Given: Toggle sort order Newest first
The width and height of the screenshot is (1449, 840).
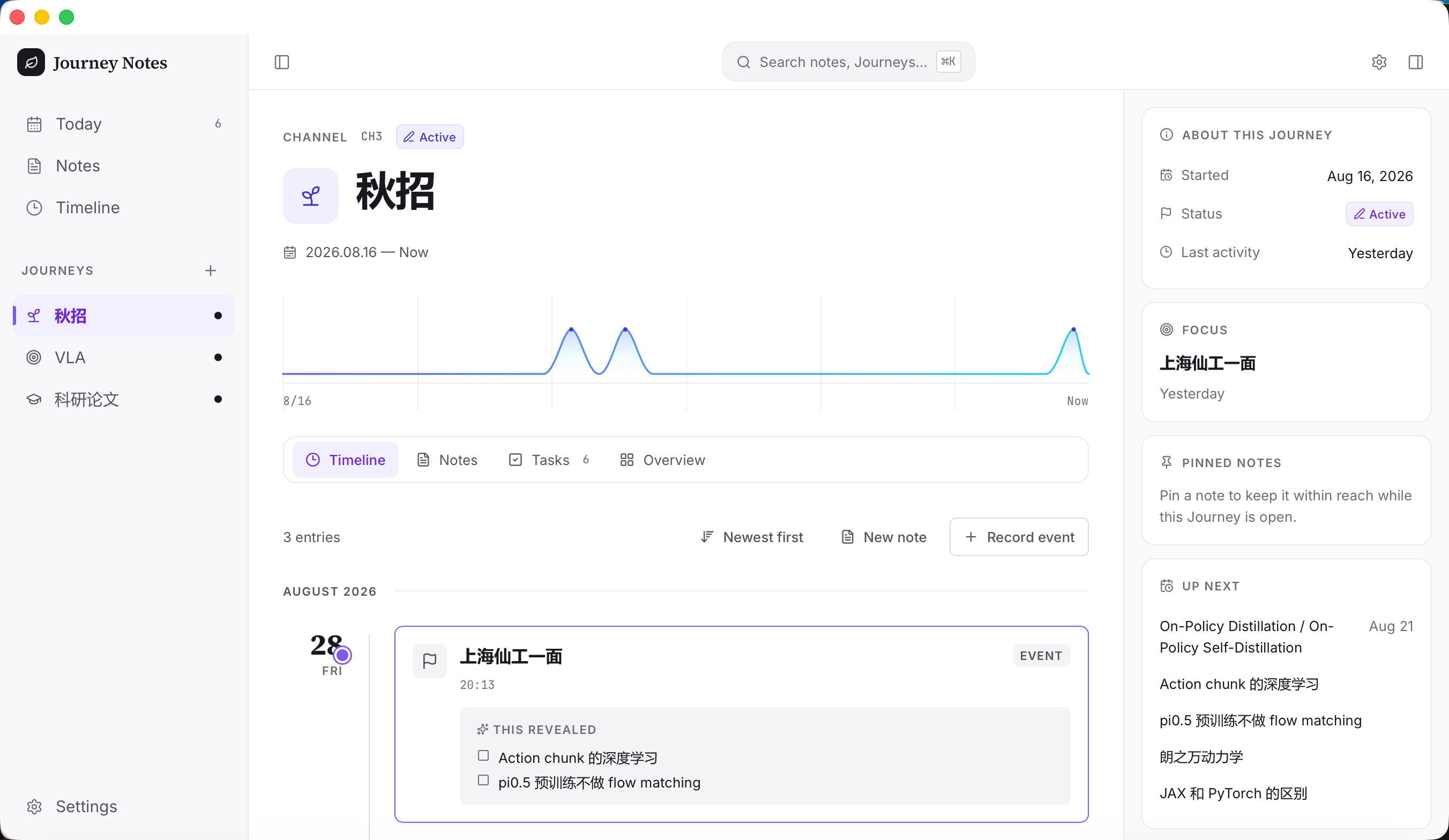Looking at the screenshot, I should click(751, 537).
